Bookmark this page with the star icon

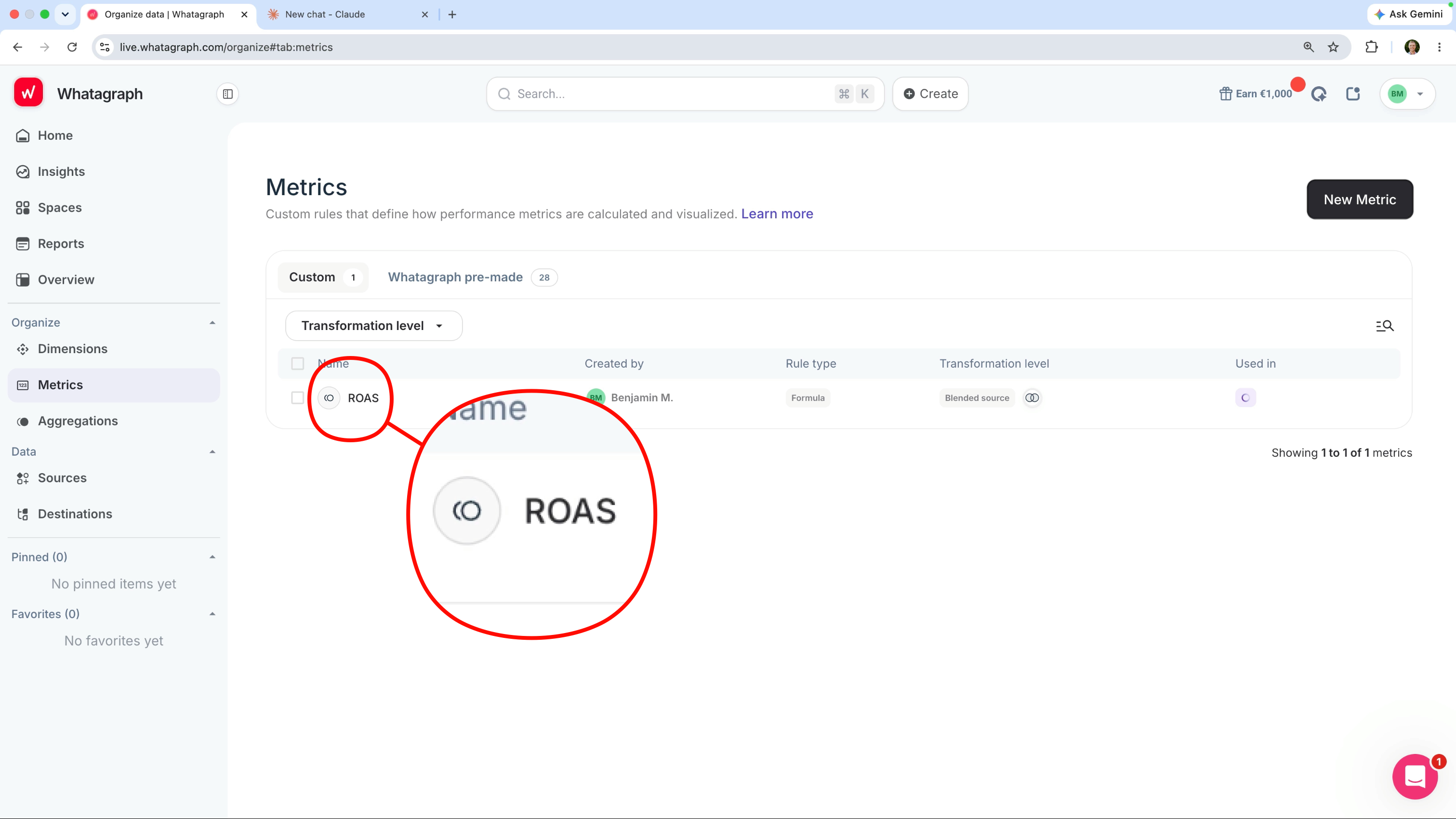pos(1333,47)
